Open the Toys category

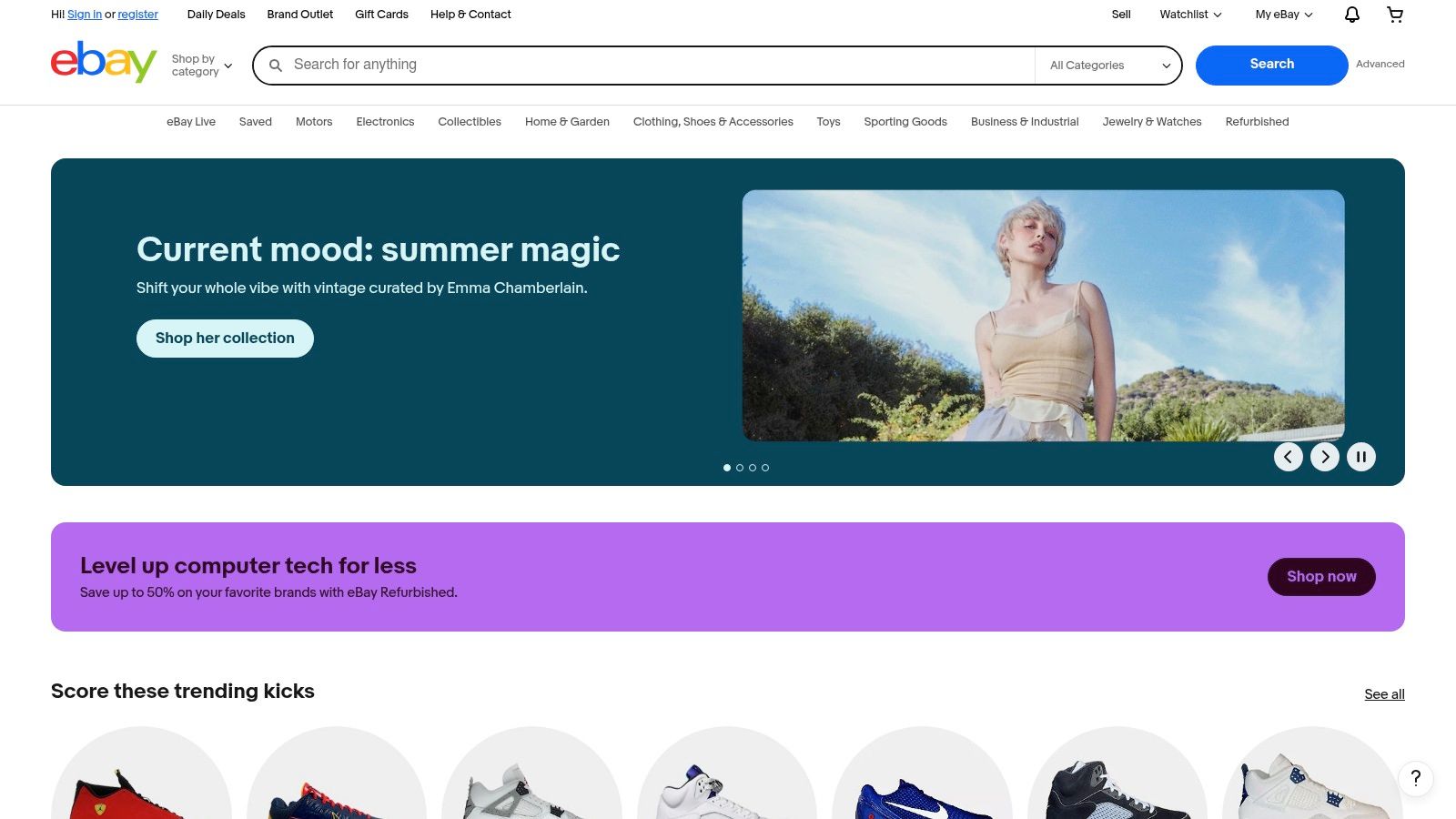[x=828, y=122]
